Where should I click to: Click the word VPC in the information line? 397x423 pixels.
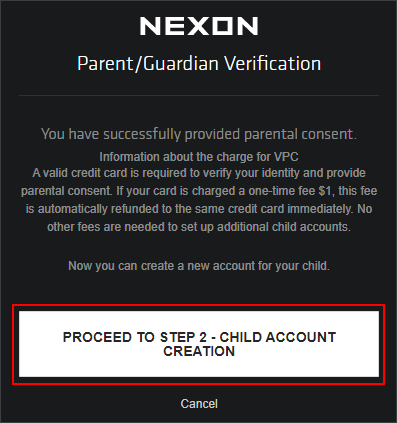286,157
